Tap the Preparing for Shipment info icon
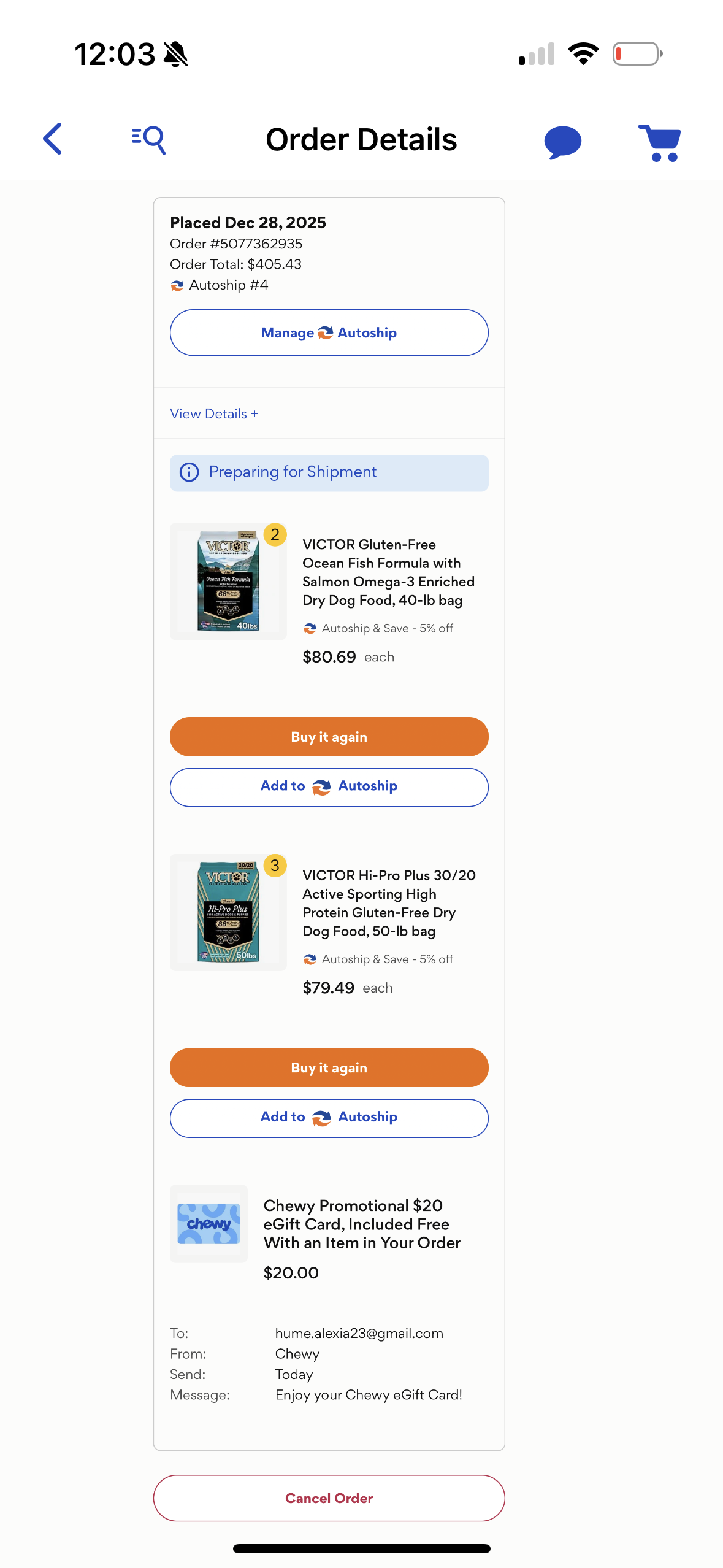 click(189, 472)
